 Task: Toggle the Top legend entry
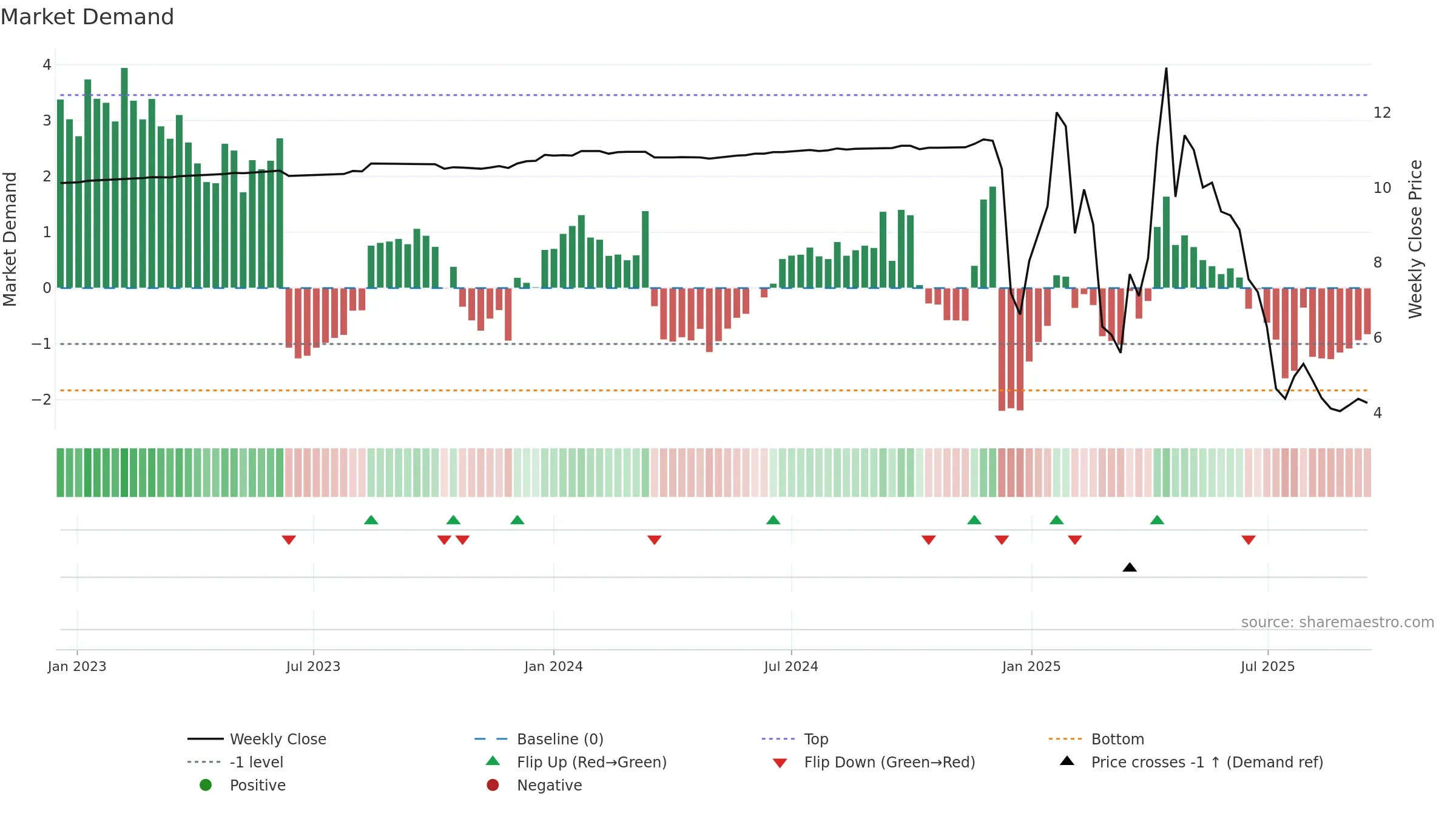tap(795, 739)
